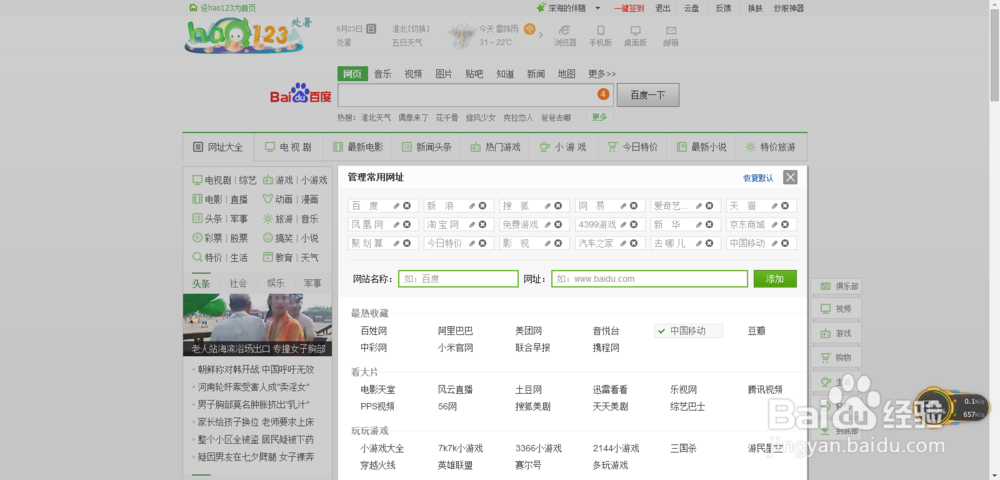Edit the 4399游戏 entry via pencil icon
1000x480 pixels.
tap(623, 224)
